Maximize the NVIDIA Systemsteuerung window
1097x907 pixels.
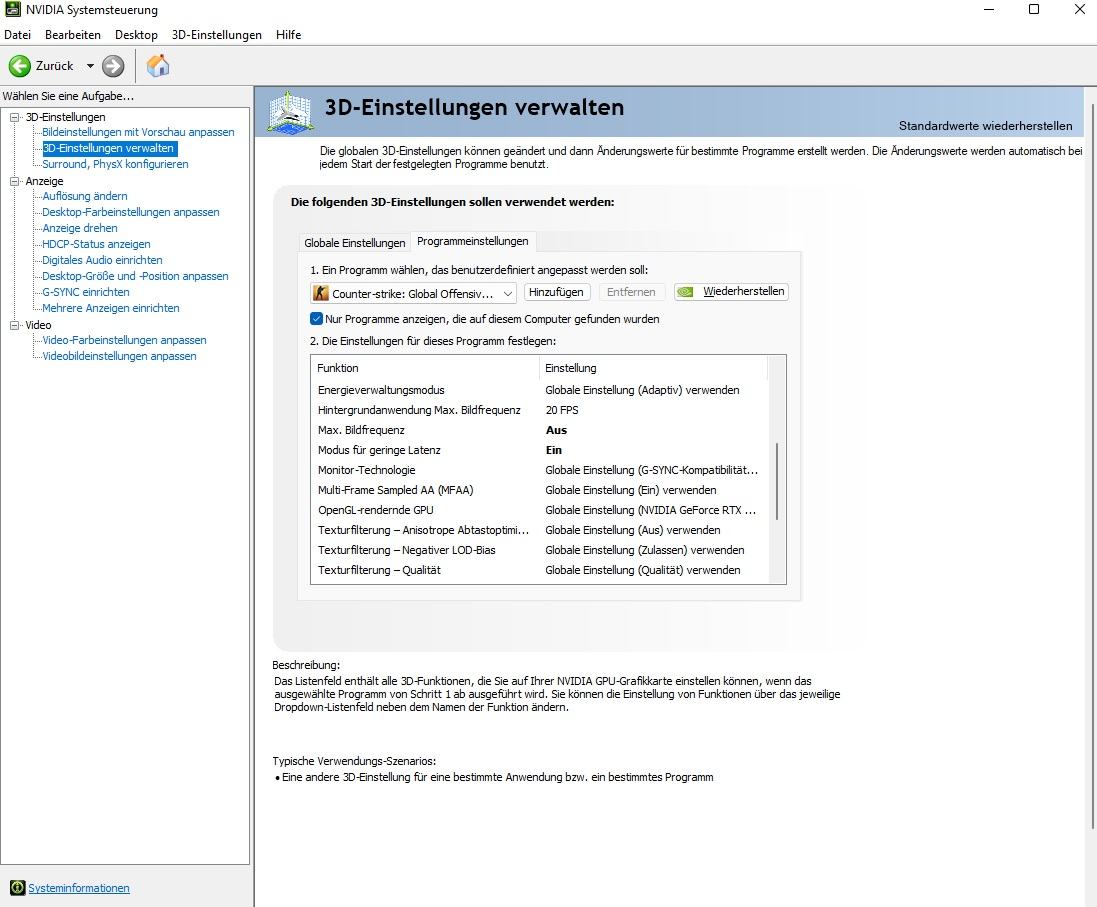tap(1034, 9)
